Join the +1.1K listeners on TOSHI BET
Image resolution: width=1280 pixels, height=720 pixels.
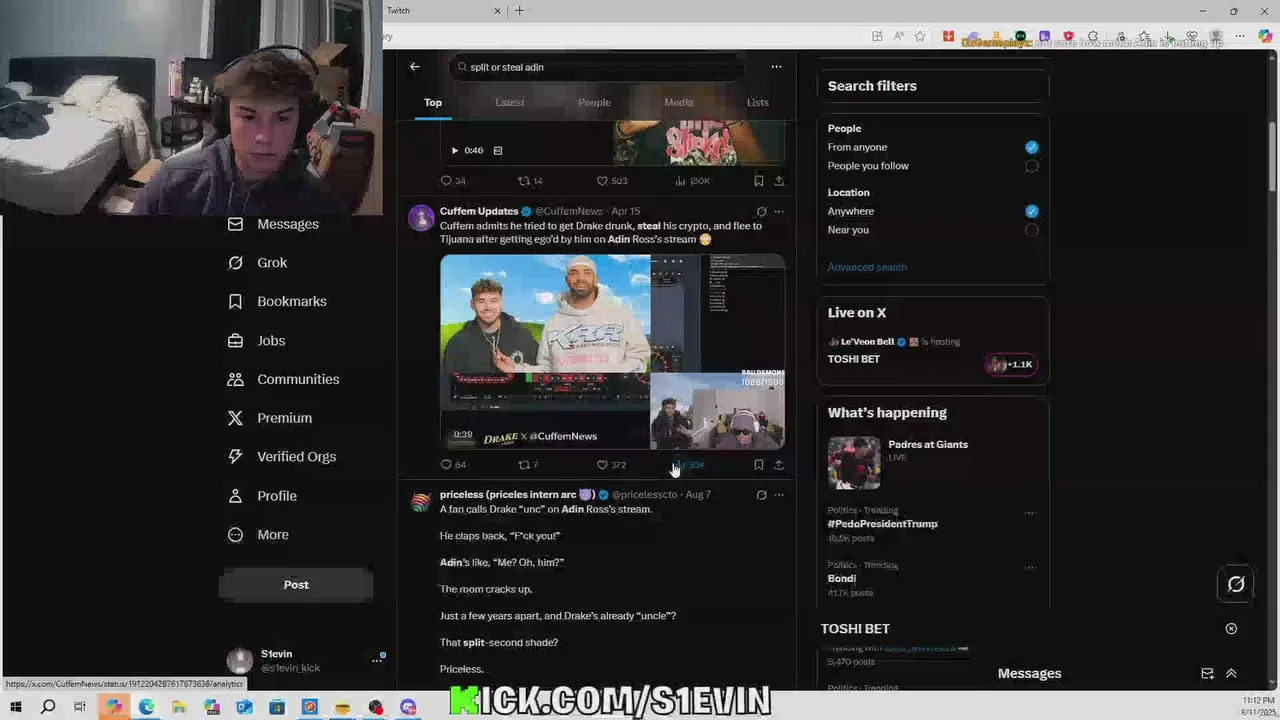1010,365
